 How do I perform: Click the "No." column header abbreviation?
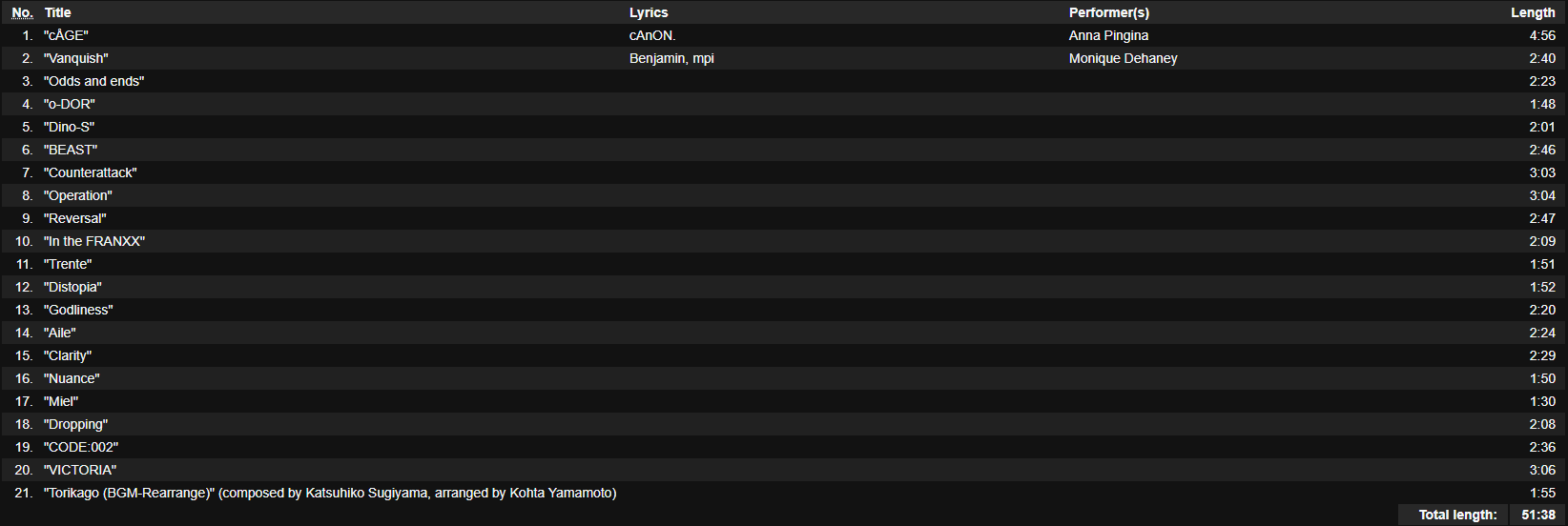pyautogui.click(x=22, y=12)
